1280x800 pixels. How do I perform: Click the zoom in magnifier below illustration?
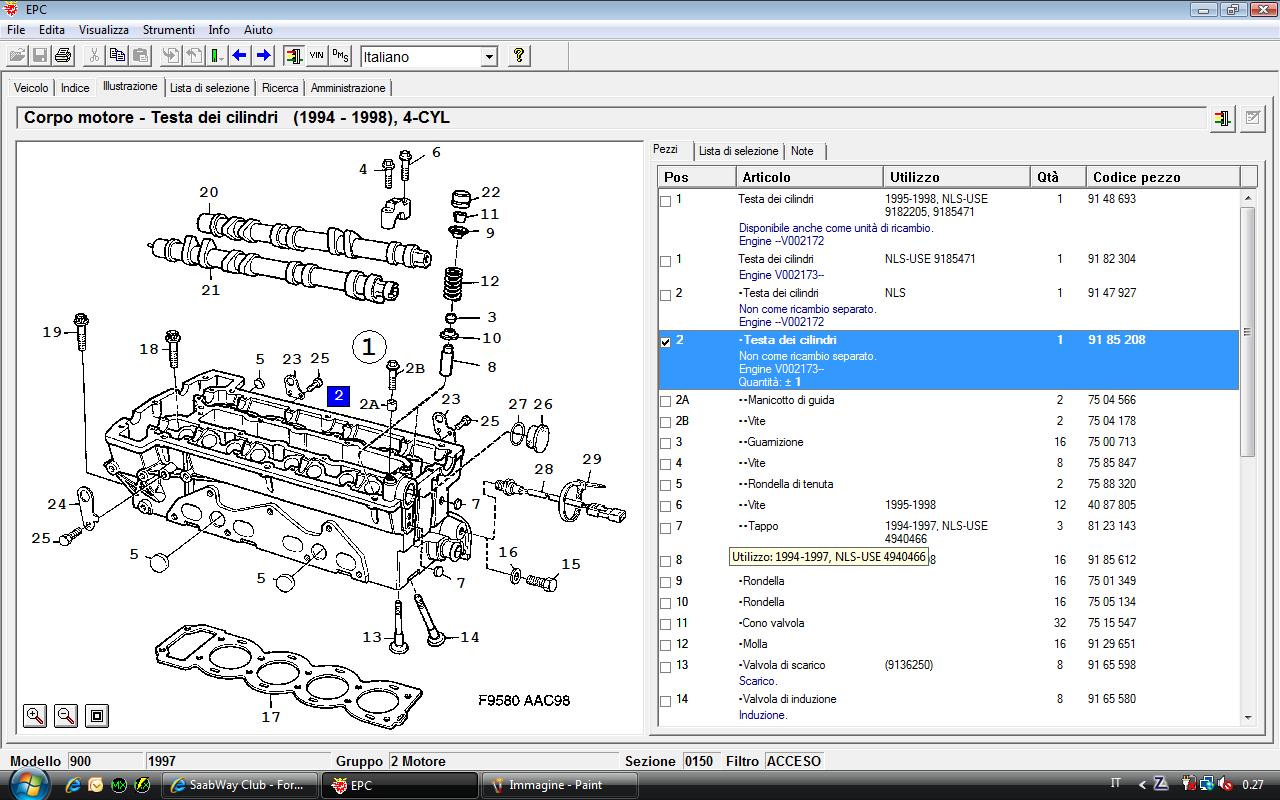tap(35, 715)
